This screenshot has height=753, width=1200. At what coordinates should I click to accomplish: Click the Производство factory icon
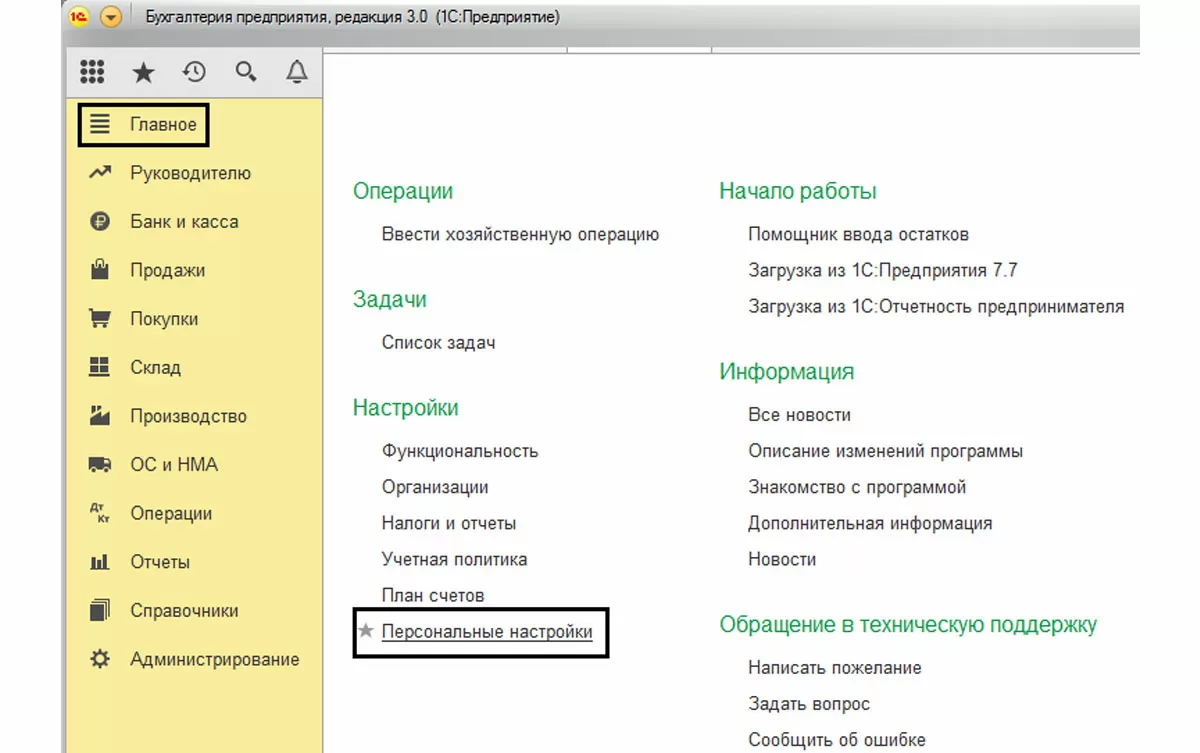tap(100, 416)
